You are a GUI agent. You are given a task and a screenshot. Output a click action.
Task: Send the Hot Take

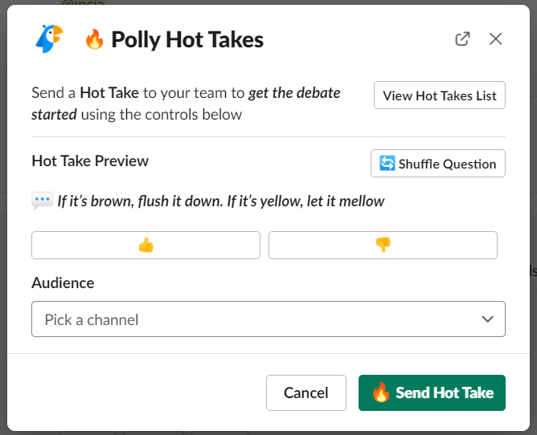pyautogui.click(x=432, y=393)
